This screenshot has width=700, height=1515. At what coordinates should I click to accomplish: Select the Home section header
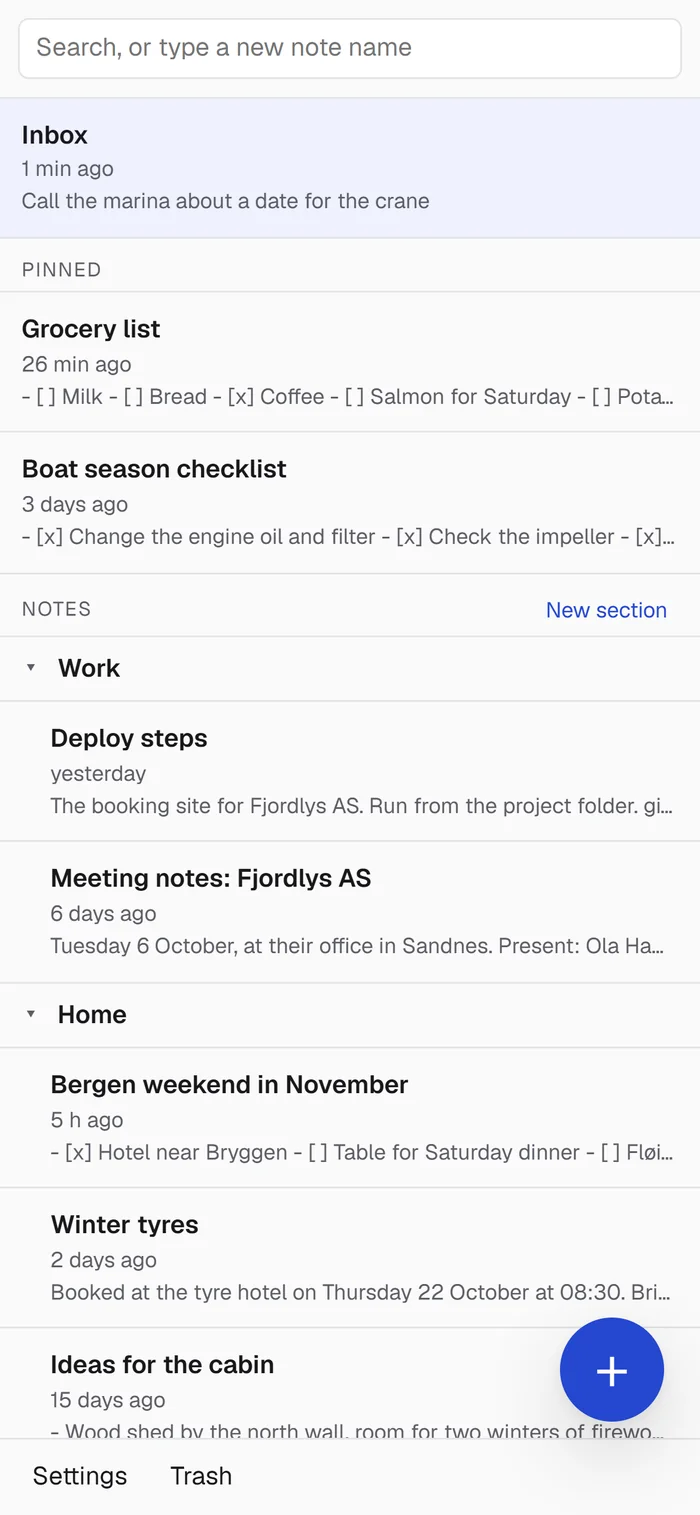(x=350, y=1014)
